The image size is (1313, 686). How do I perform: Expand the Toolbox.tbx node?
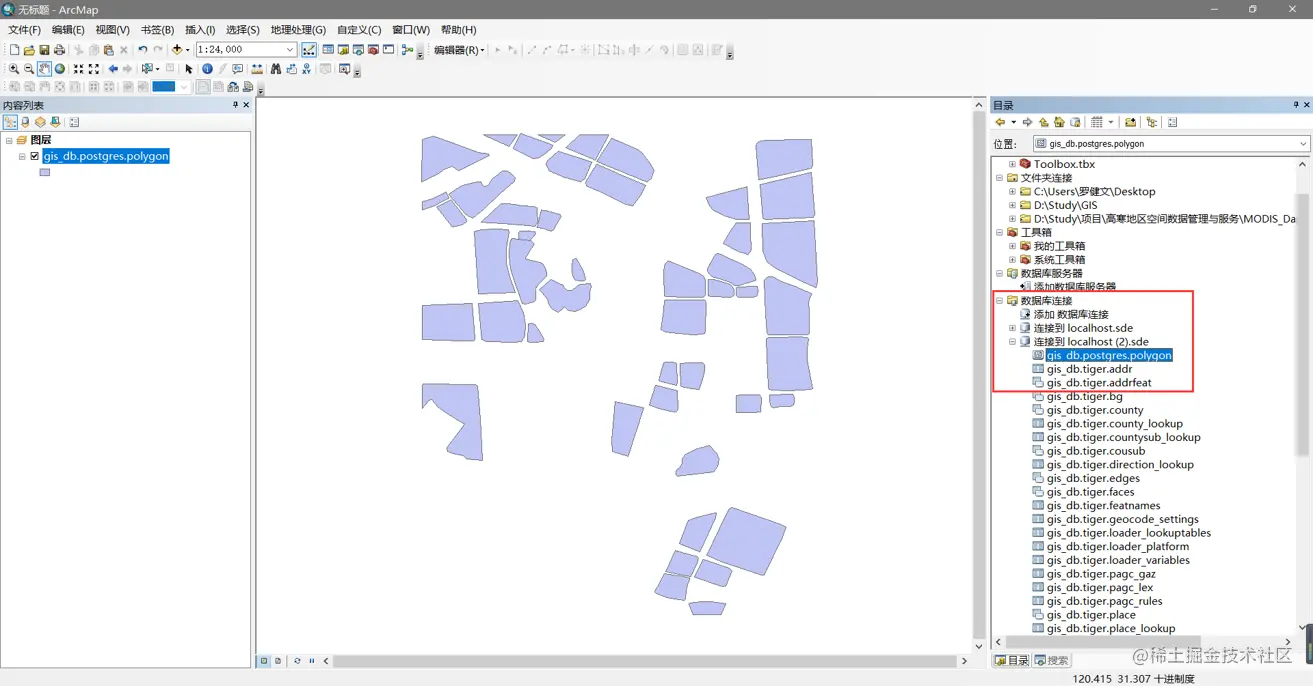click(x=1012, y=164)
